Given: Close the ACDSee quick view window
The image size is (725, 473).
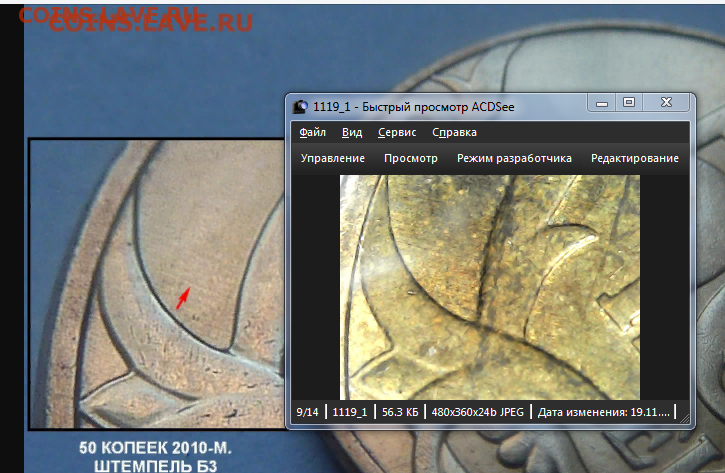Looking at the screenshot, I should [666, 103].
